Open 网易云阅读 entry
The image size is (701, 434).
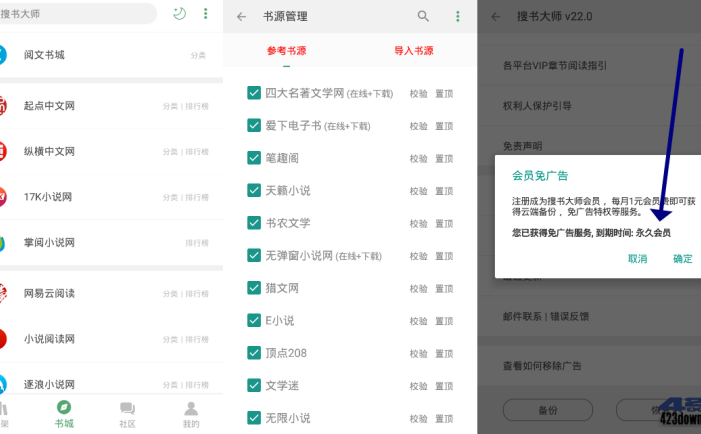(111, 294)
